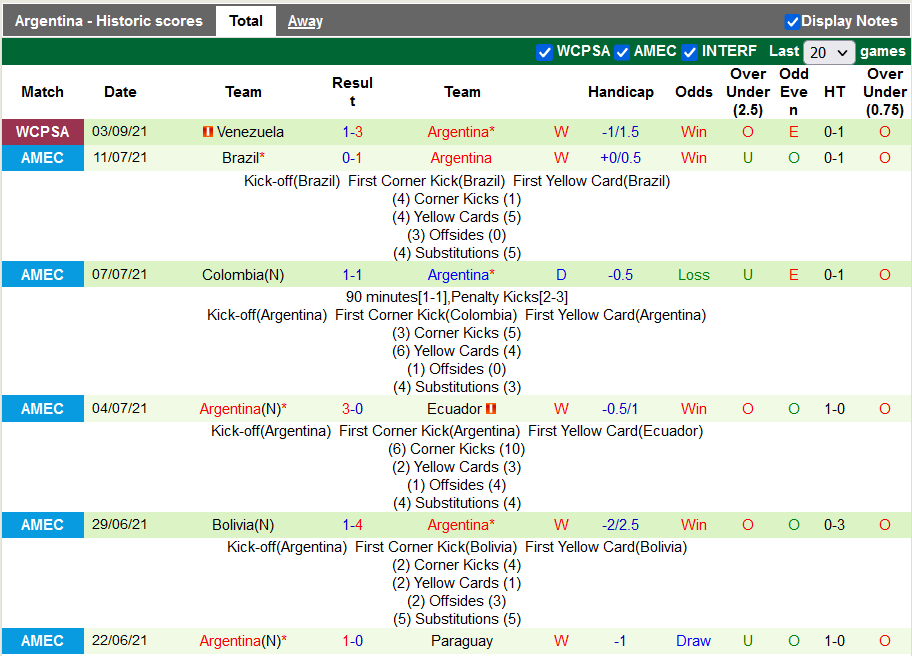Select the Colombia(N) team link

(x=238, y=275)
